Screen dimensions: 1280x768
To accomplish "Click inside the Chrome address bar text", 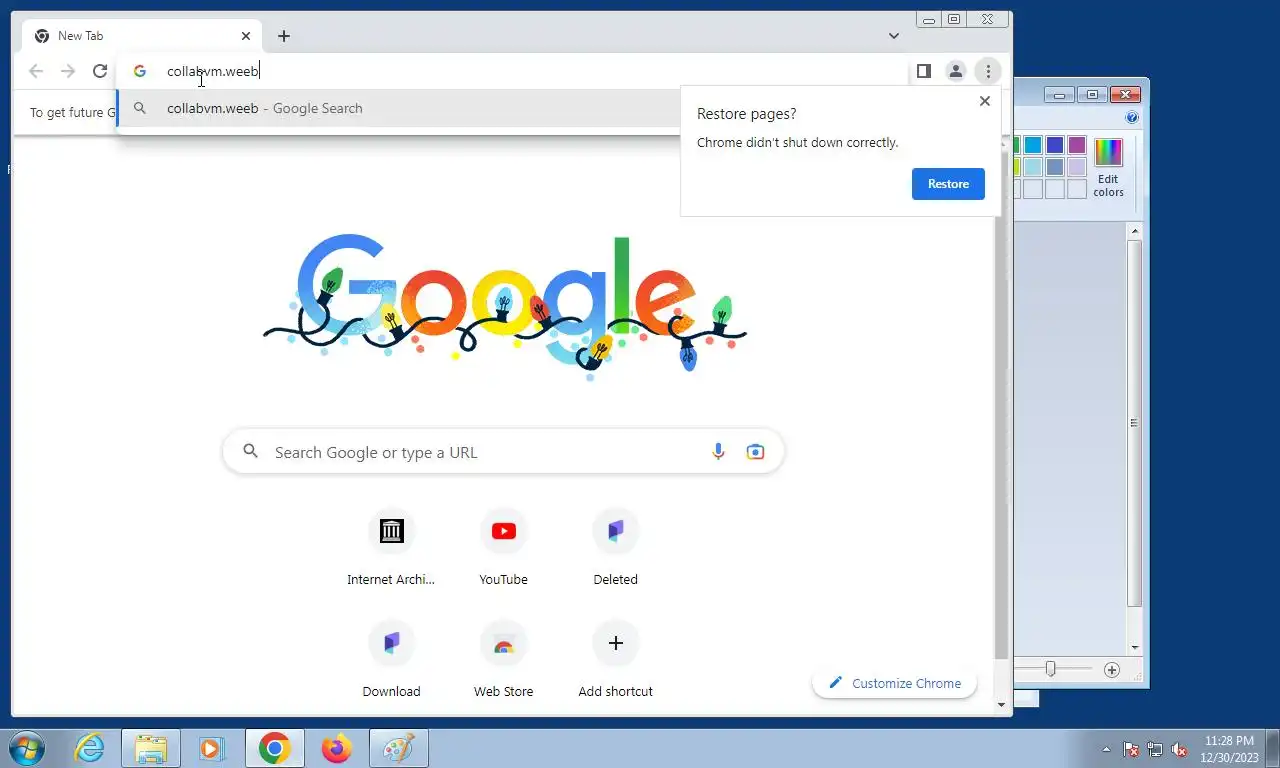I will [213, 71].
